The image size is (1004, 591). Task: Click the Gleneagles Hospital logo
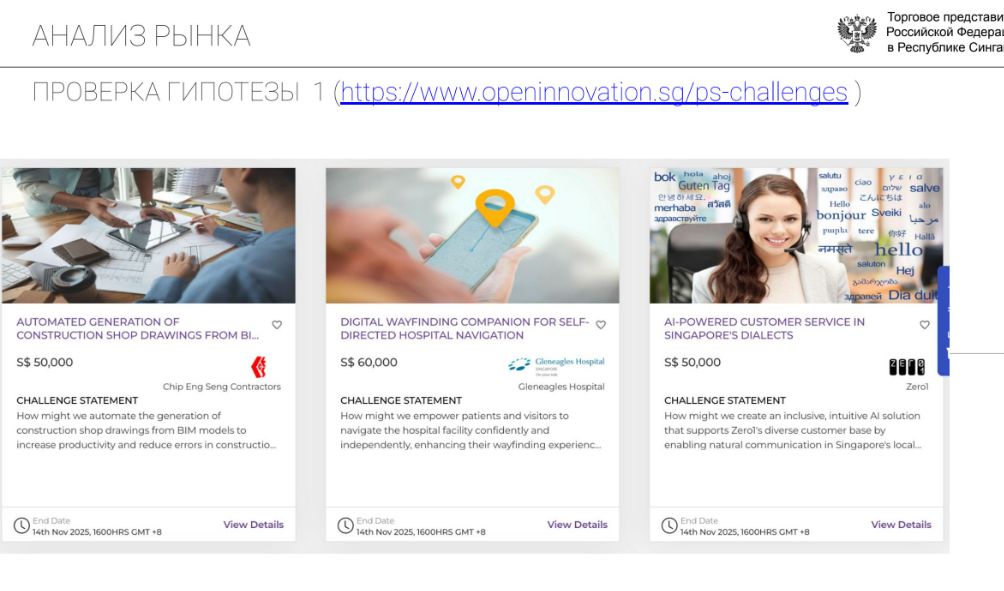pos(556,366)
